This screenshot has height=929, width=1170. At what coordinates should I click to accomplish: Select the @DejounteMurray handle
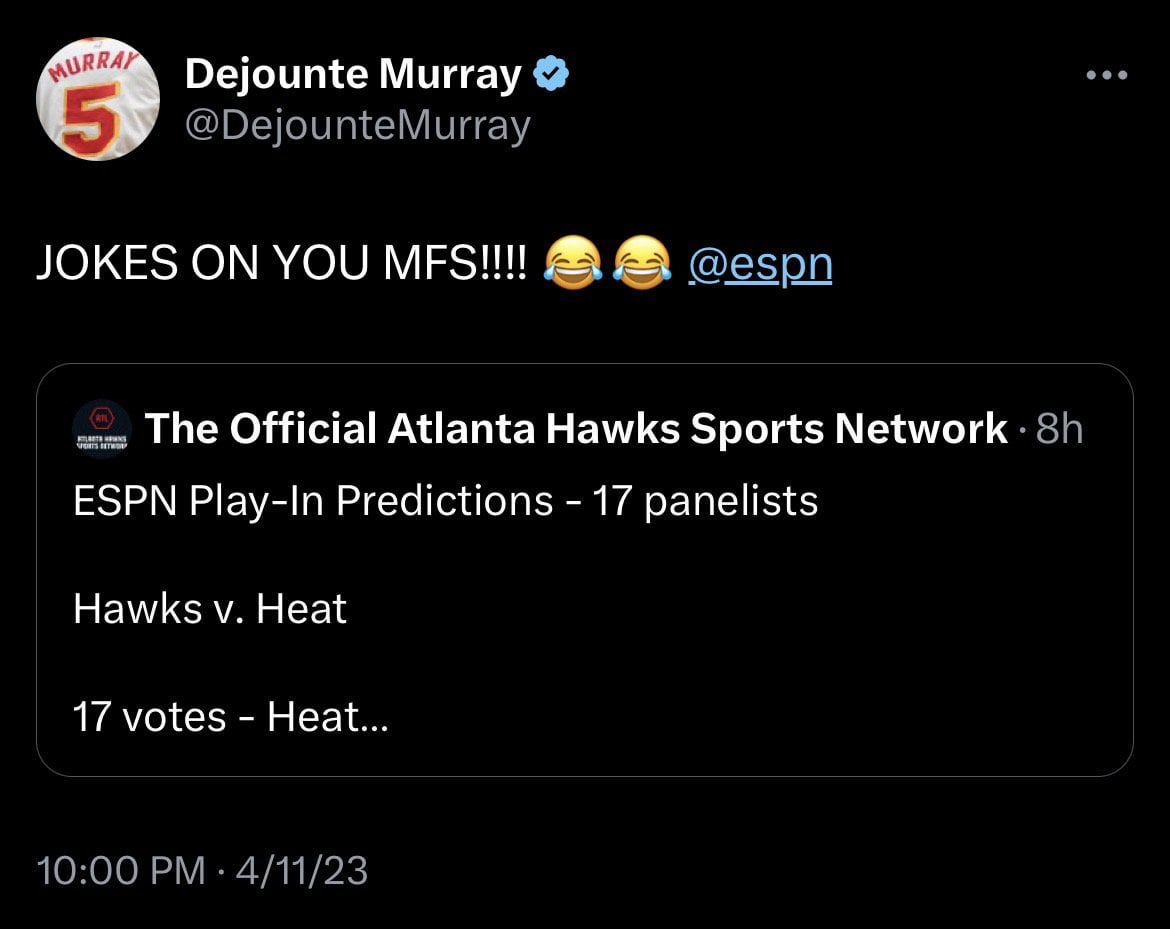coord(358,126)
